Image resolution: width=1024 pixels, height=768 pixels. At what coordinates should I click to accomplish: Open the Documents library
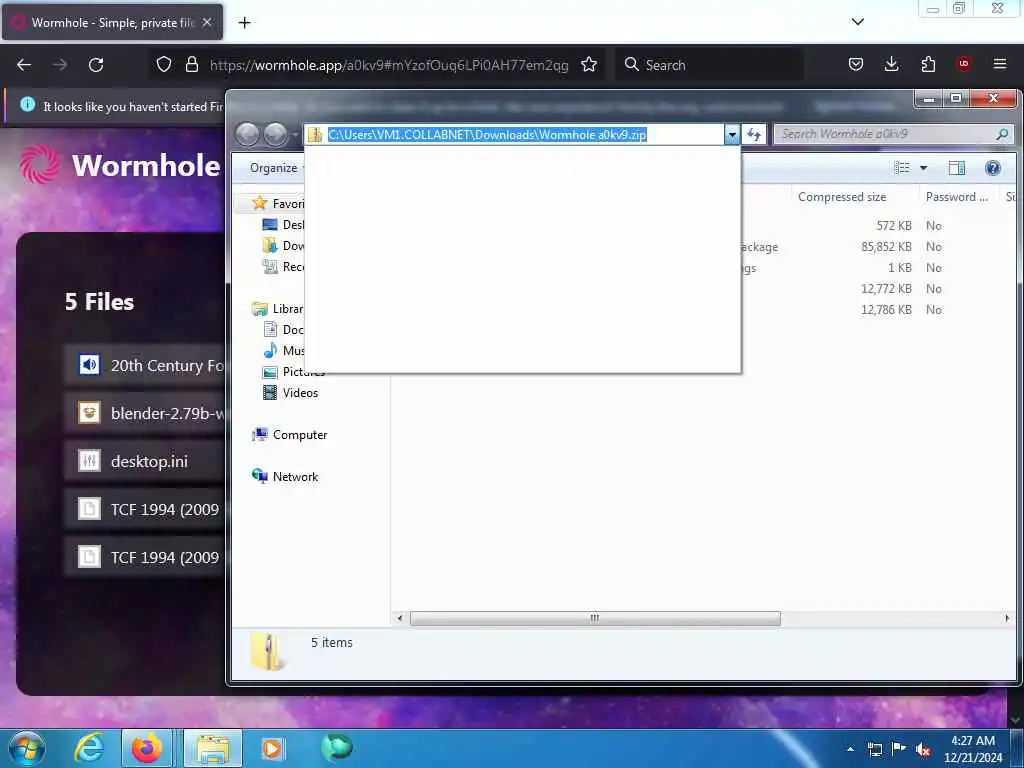(x=283, y=330)
